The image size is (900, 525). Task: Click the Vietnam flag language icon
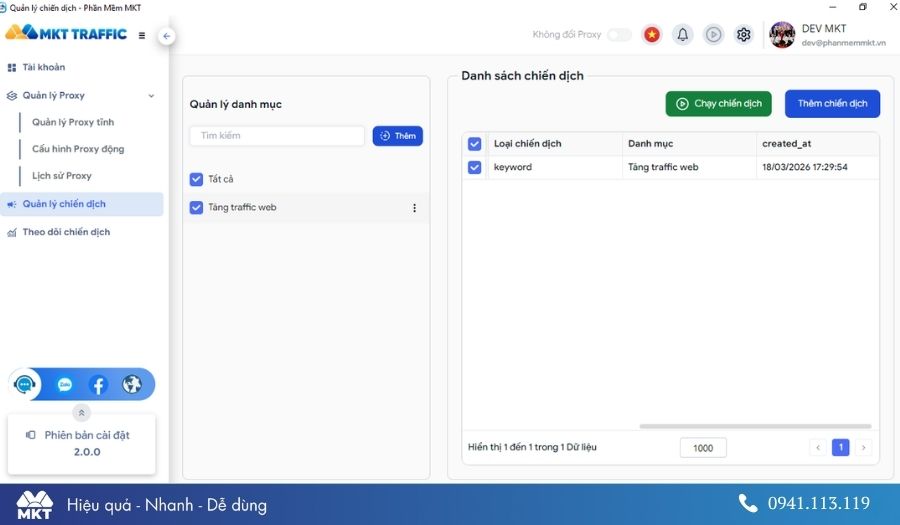652,34
